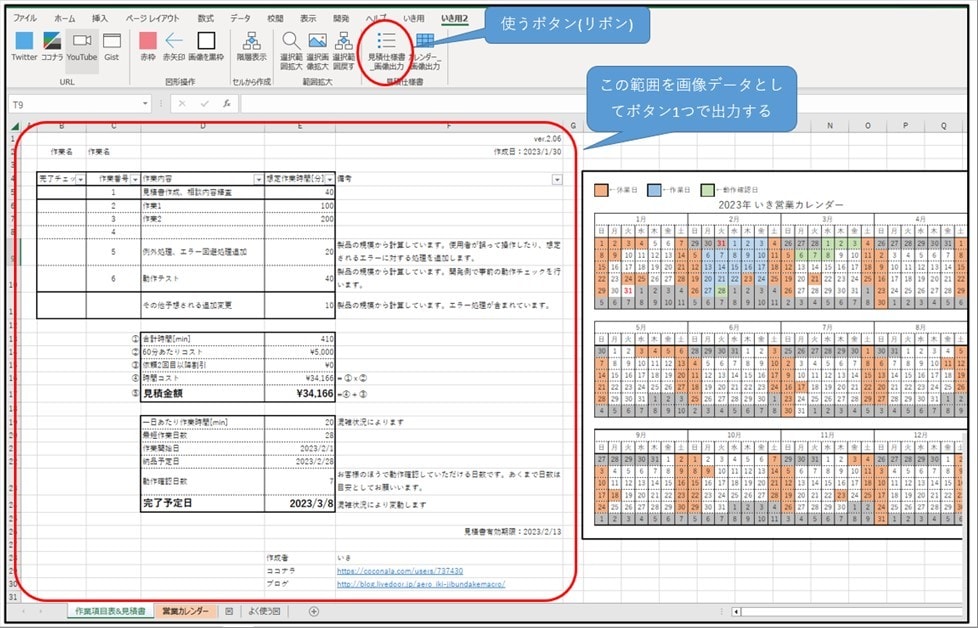This screenshot has width=978, height=628.
Task: Switch to the ページレイアウト ribbon tab
Action: [152, 19]
